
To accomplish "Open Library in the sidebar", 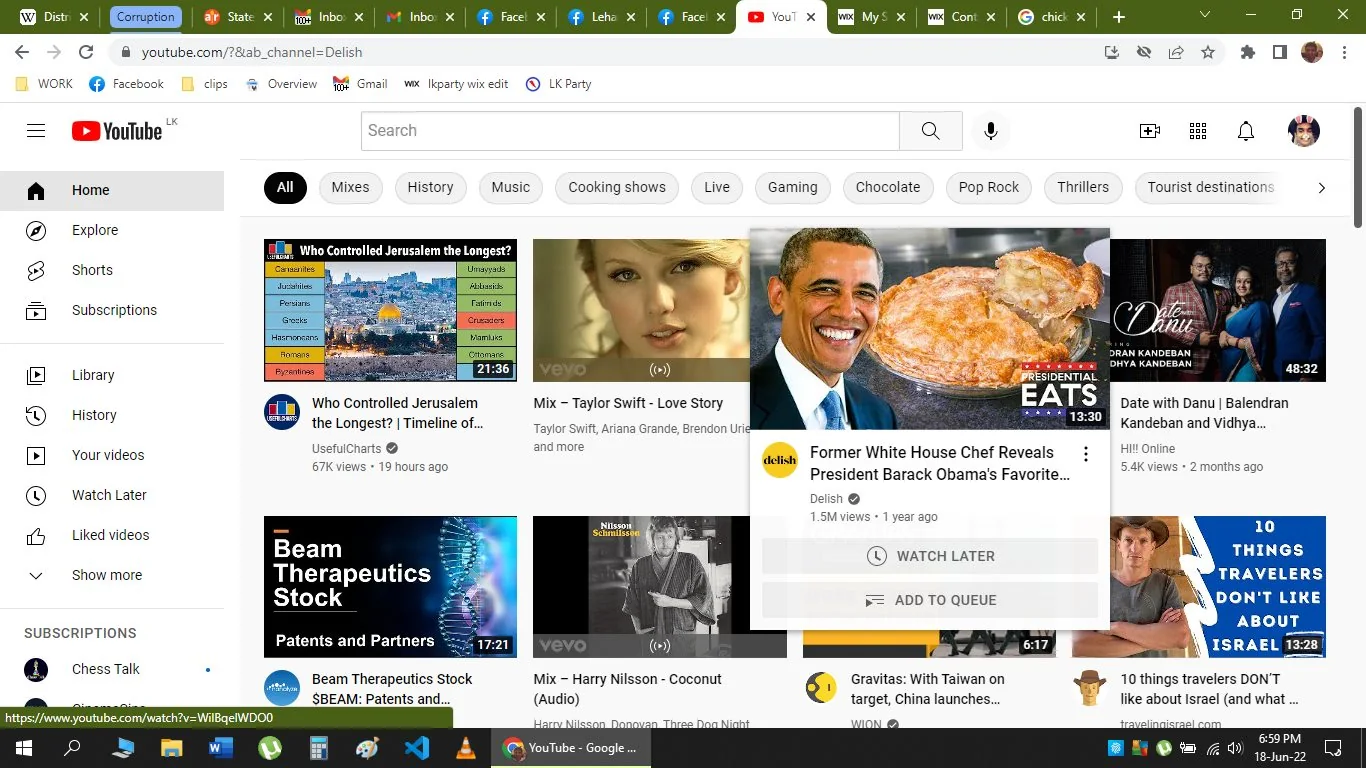I will (112, 375).
